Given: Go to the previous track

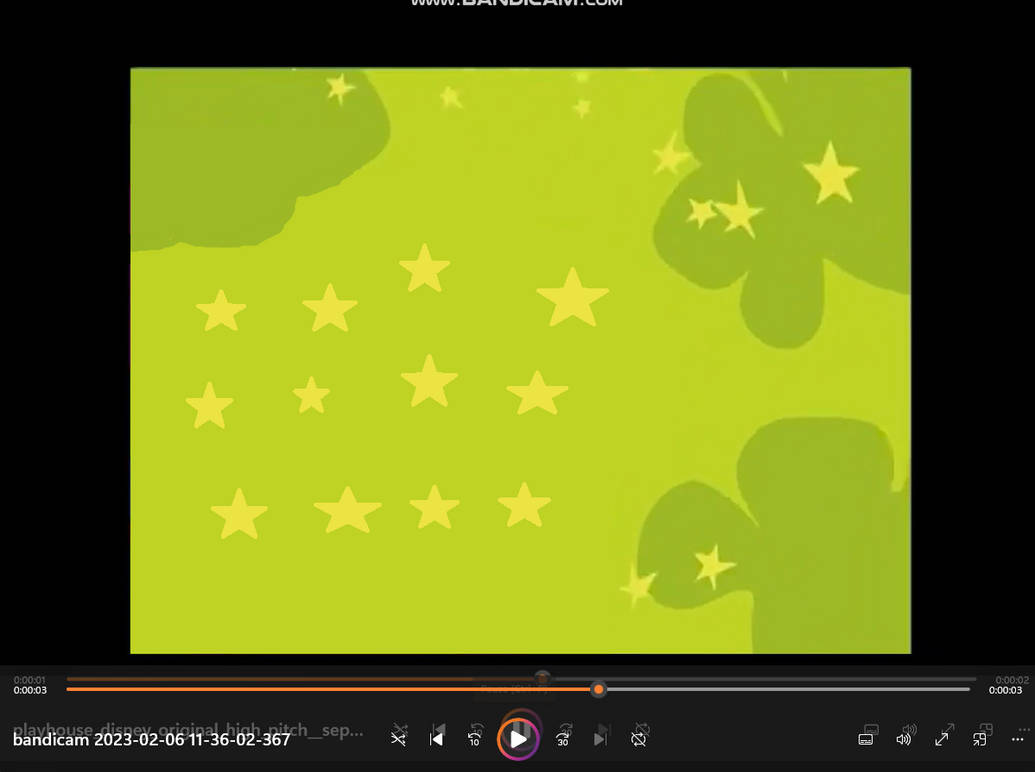Looking at the screenshot, I should pos(436,739).
